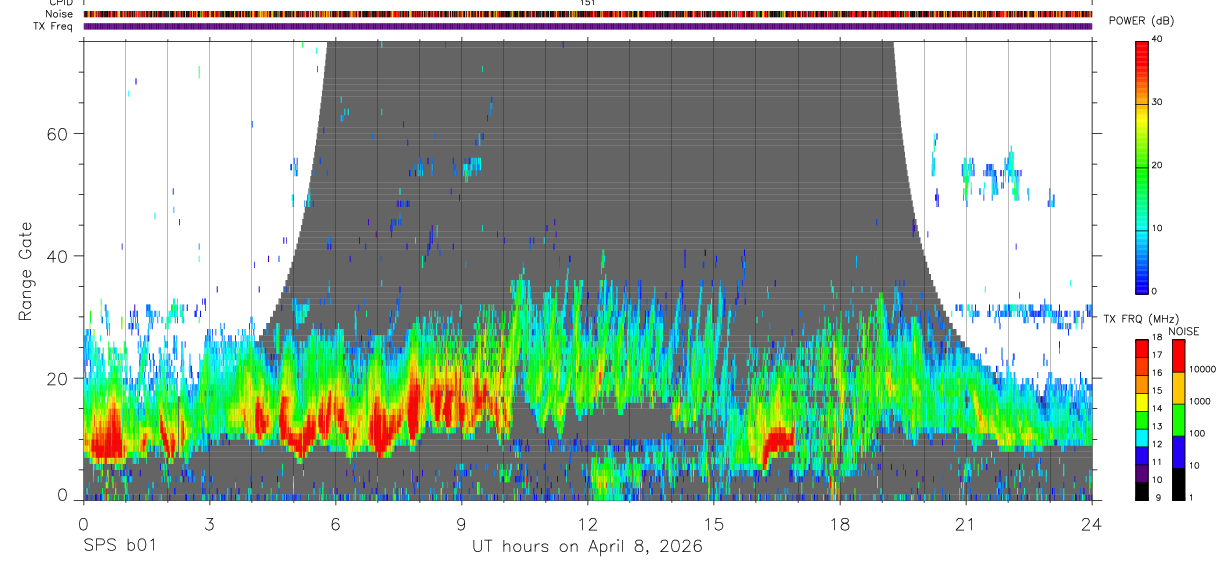
Task: Click the purple TX Freq strip
Action: 588,26
